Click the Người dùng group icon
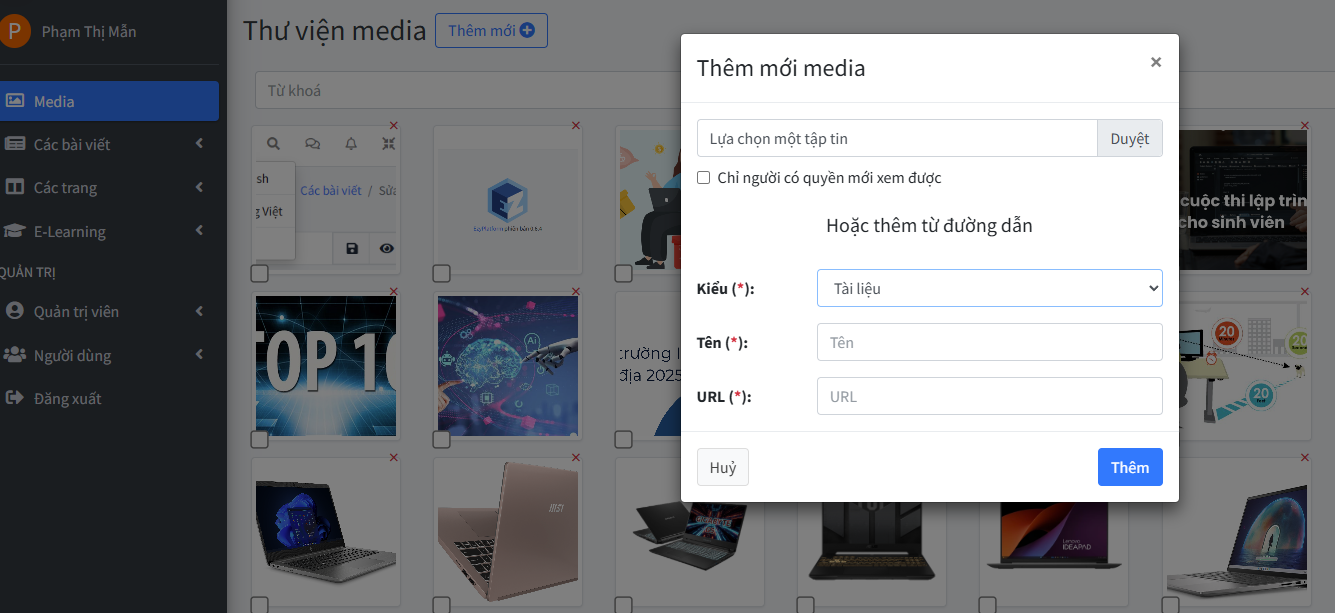 point(15,355)
